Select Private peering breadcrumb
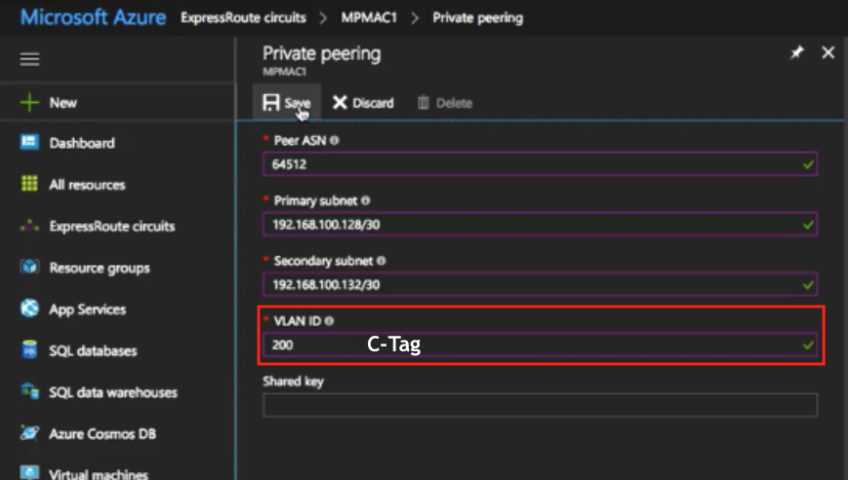The height and width of the screenshot is (480, 848). [478, 18]
